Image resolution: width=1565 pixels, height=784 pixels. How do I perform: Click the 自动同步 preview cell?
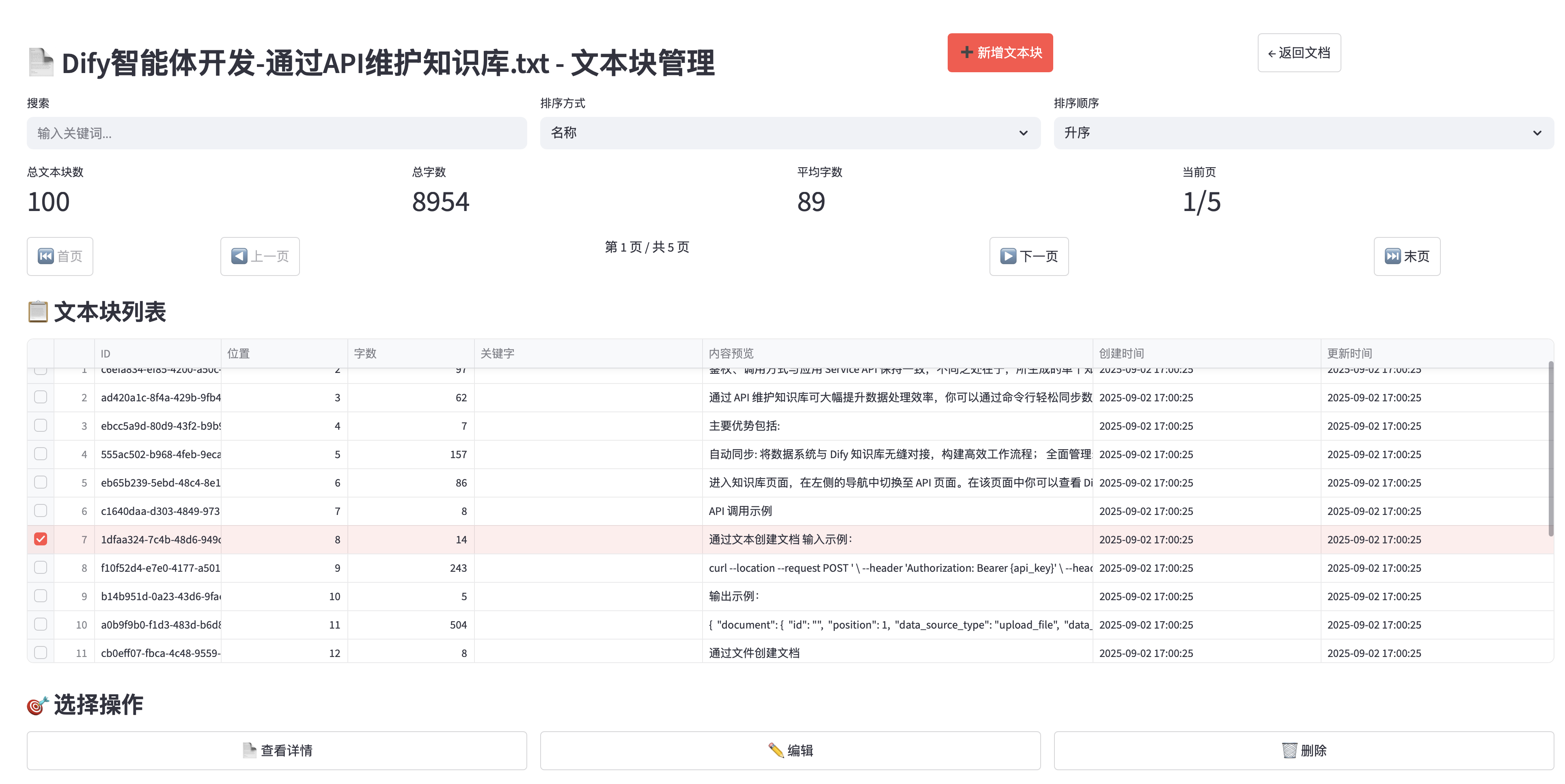pos(897,454)
